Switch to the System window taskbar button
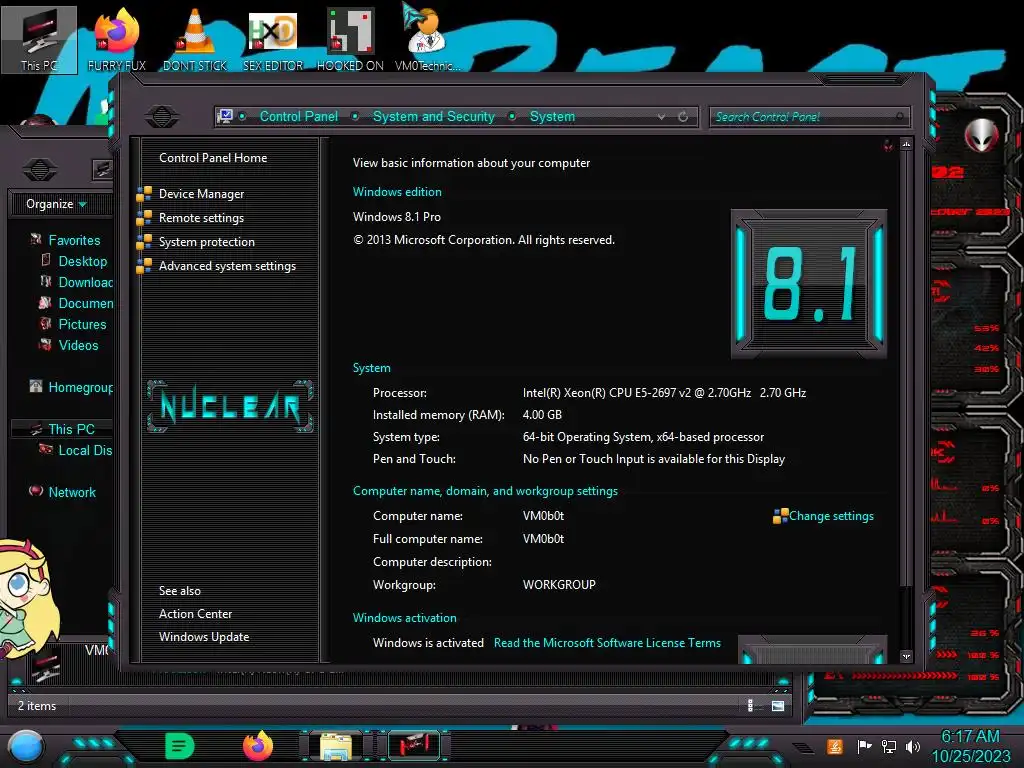Image resolution: width=1024 pixels, height=768 pixels. click(x=413, y=746)
